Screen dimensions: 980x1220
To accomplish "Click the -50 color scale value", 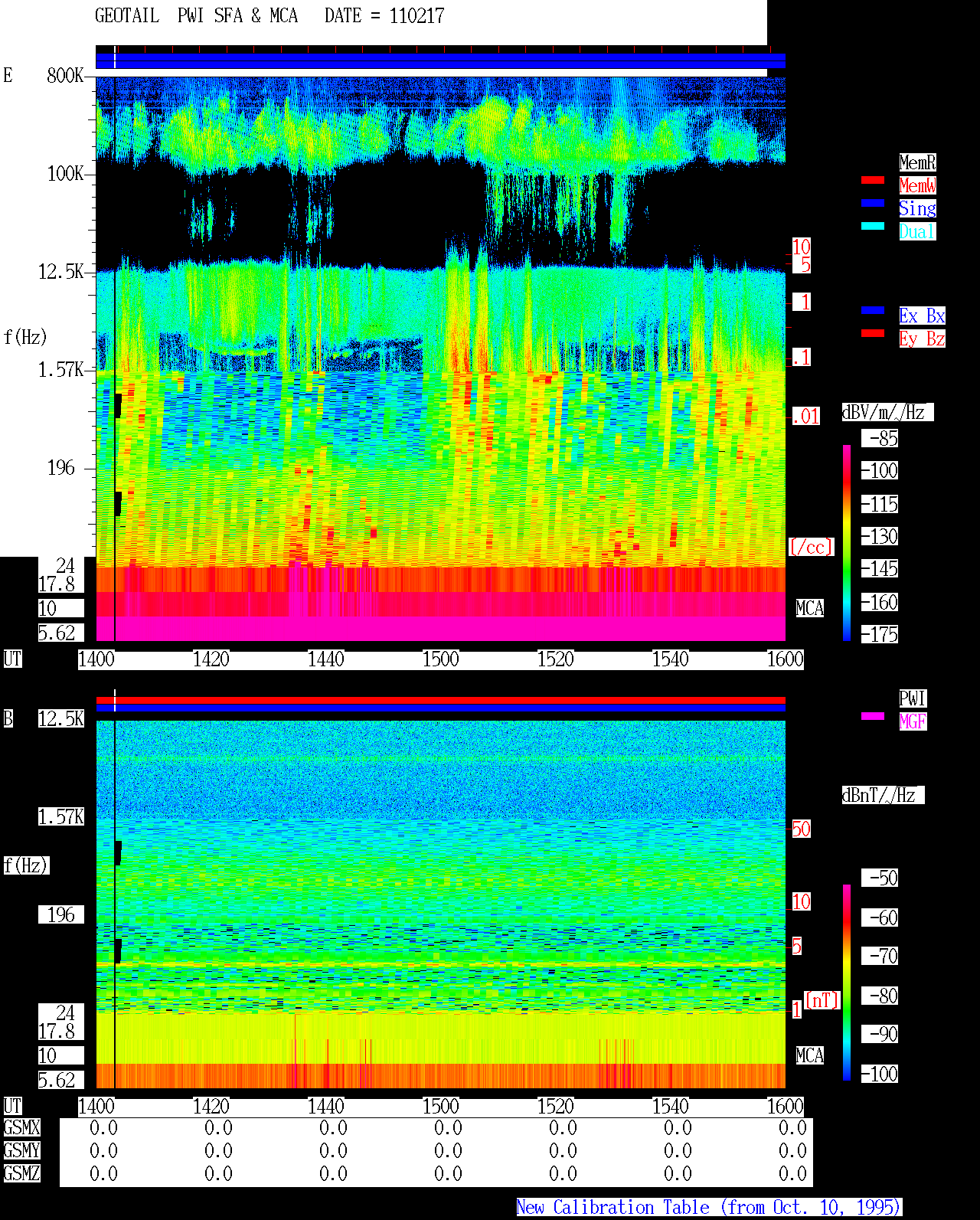I will 880,878.
